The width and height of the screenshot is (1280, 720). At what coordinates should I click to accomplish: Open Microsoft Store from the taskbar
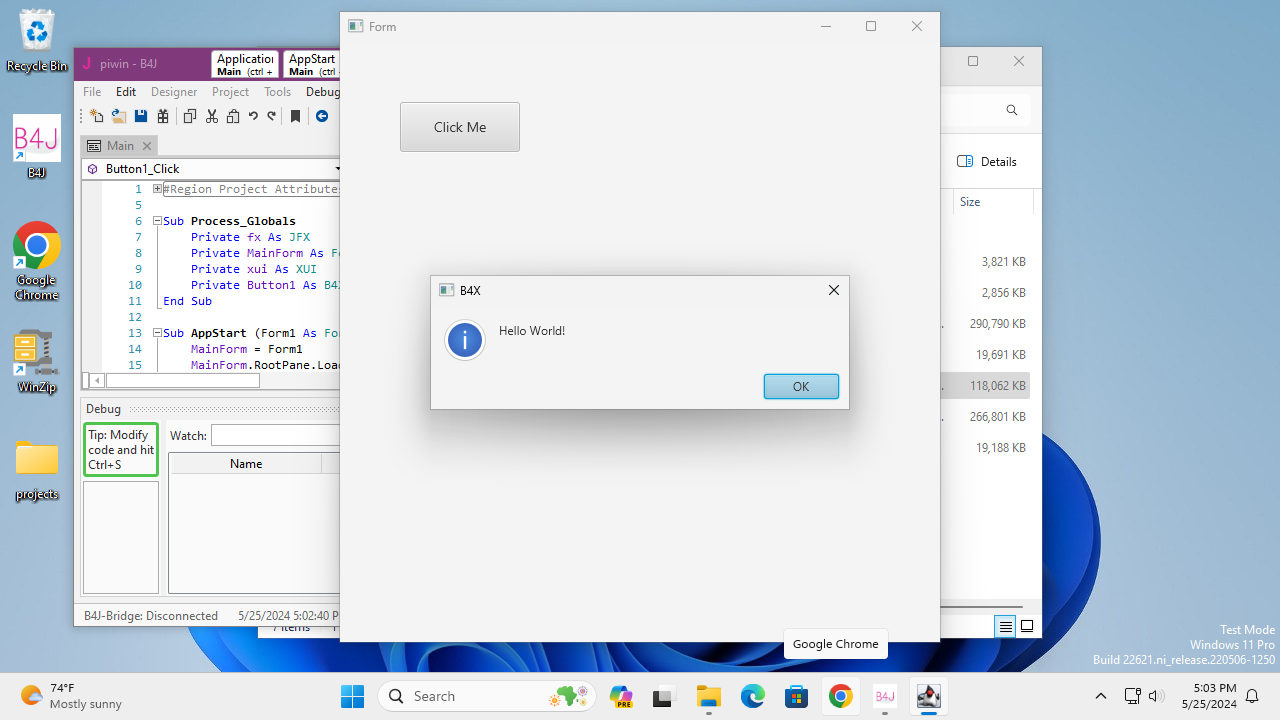pyautogui.click(x=797, y=696)
